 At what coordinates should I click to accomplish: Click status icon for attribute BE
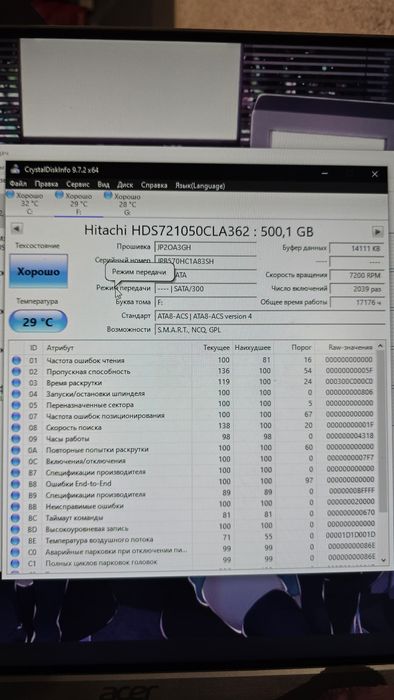tap(15, 541)
